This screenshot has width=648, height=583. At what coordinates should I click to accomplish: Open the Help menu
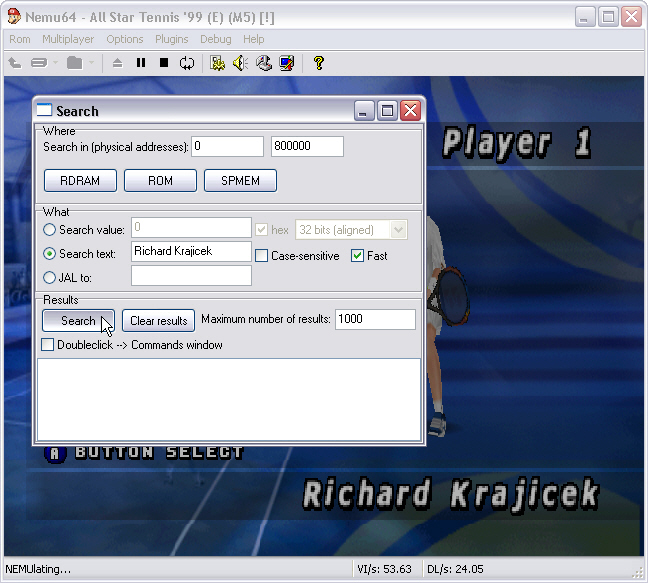point(254,39)
